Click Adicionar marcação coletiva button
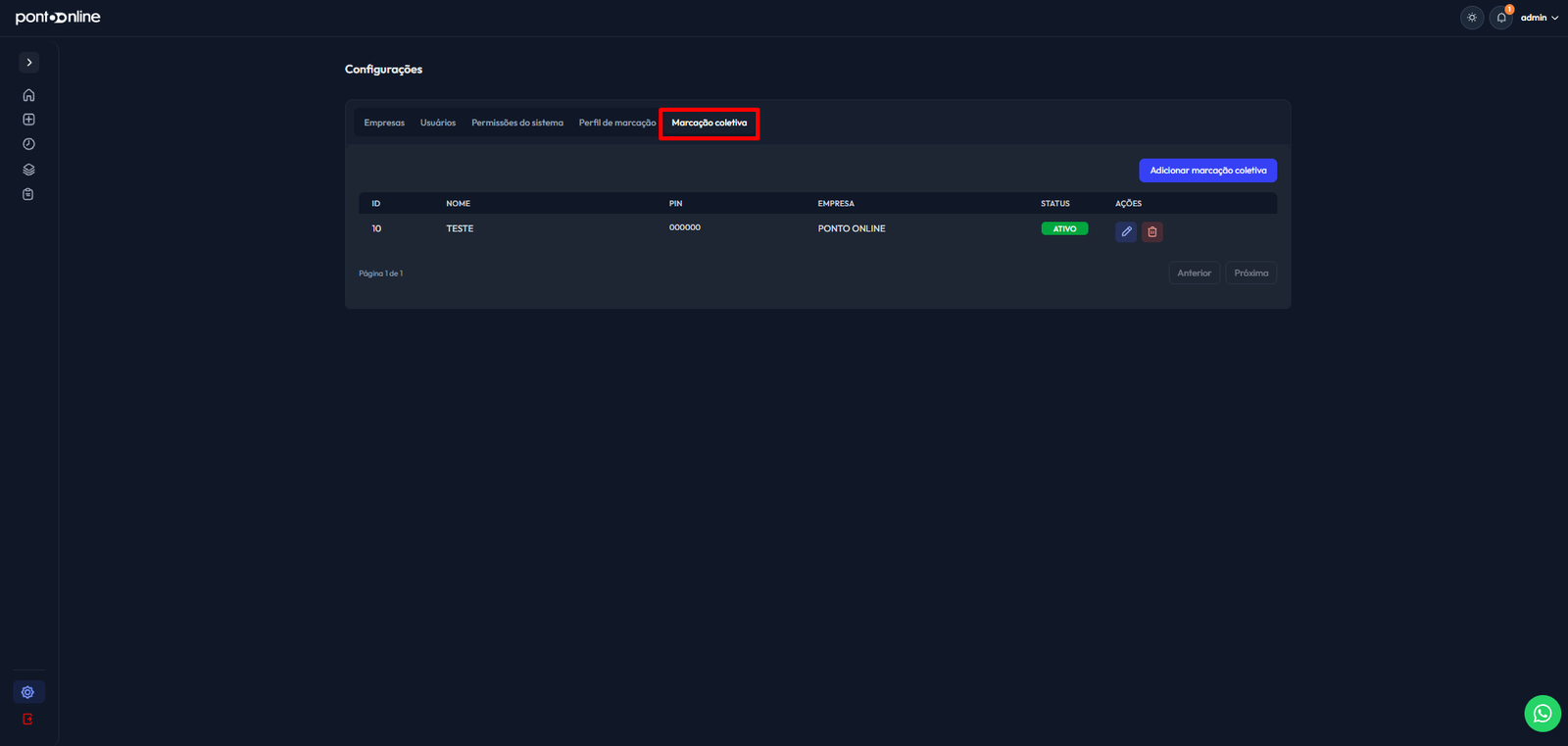Image resolution: width=1568 pixels, height=746 pixels. 1207,171
